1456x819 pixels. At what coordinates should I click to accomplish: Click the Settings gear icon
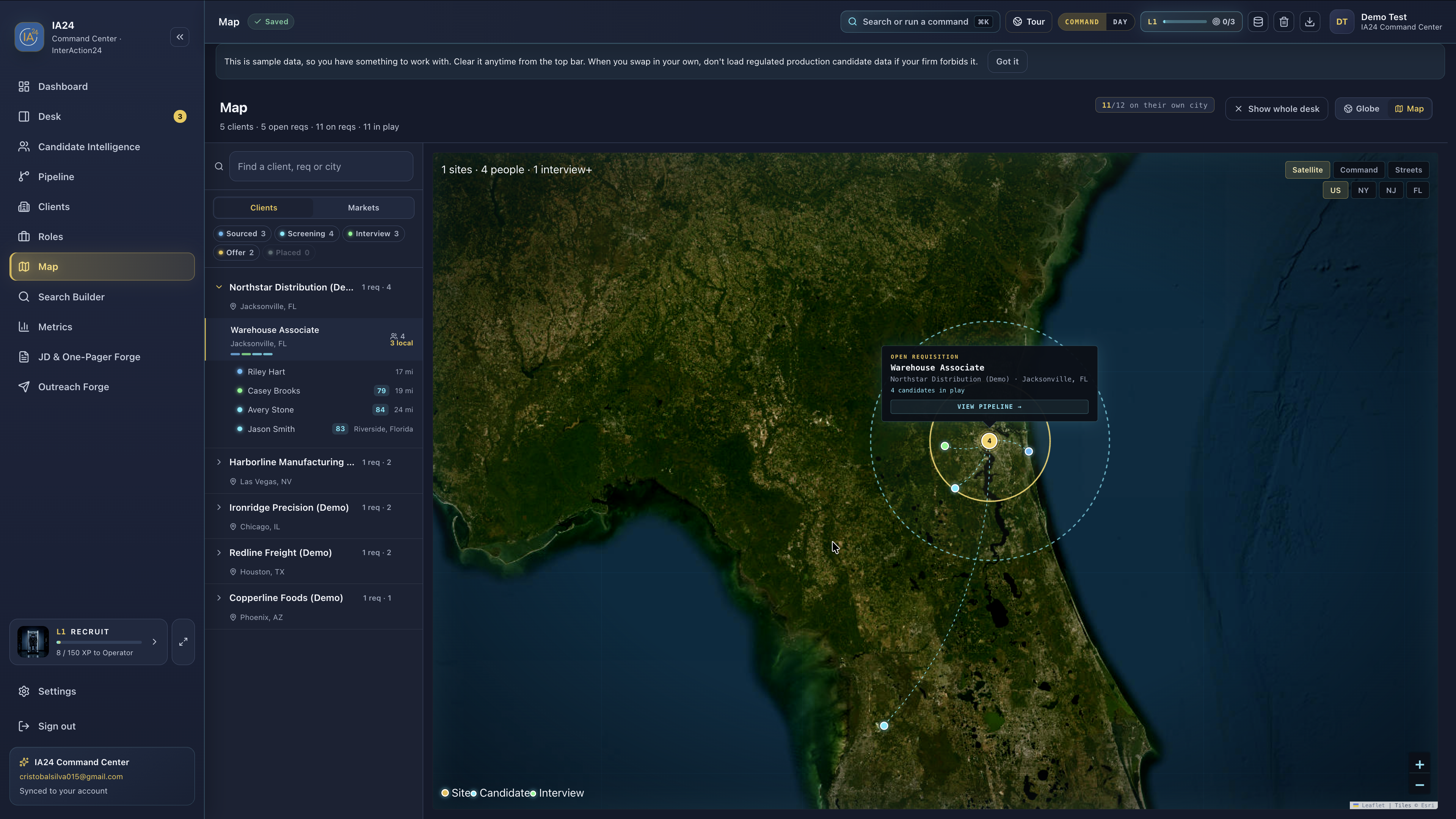(x=24, y=691)
